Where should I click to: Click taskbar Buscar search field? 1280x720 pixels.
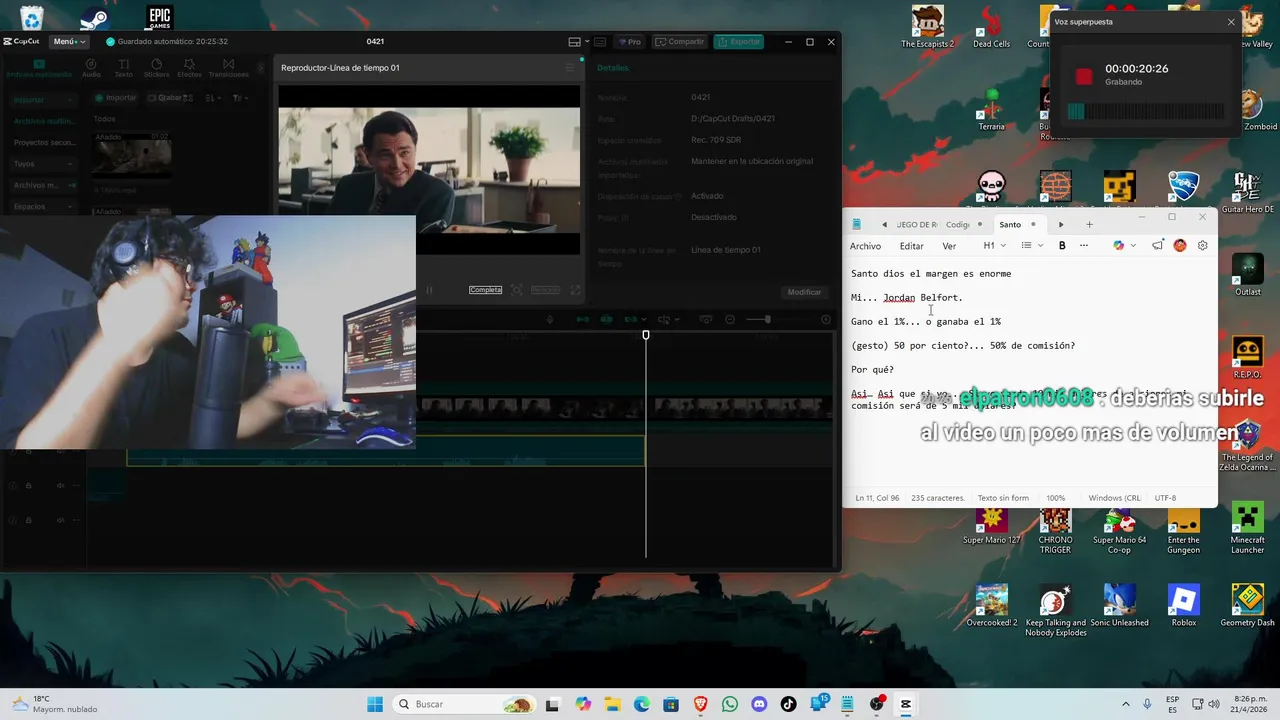[463, 704]
